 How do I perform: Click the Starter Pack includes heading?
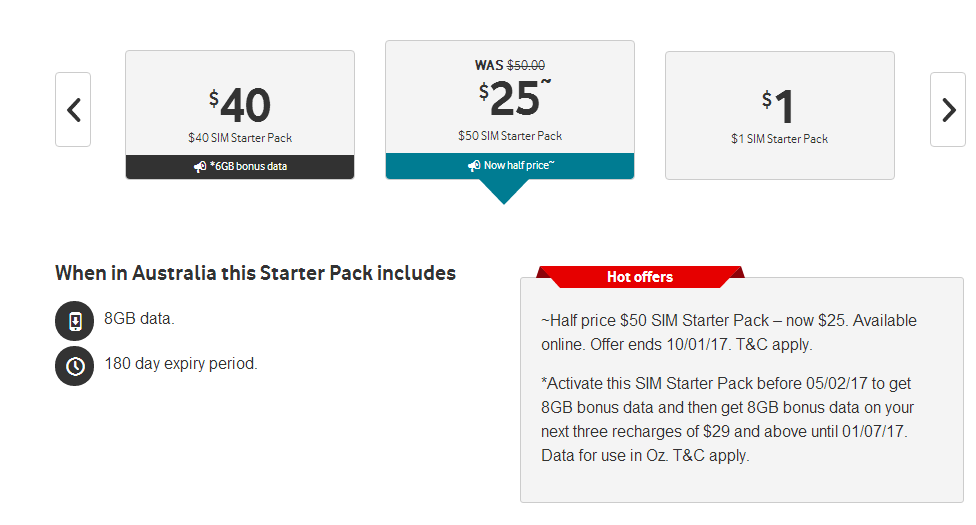255,273
